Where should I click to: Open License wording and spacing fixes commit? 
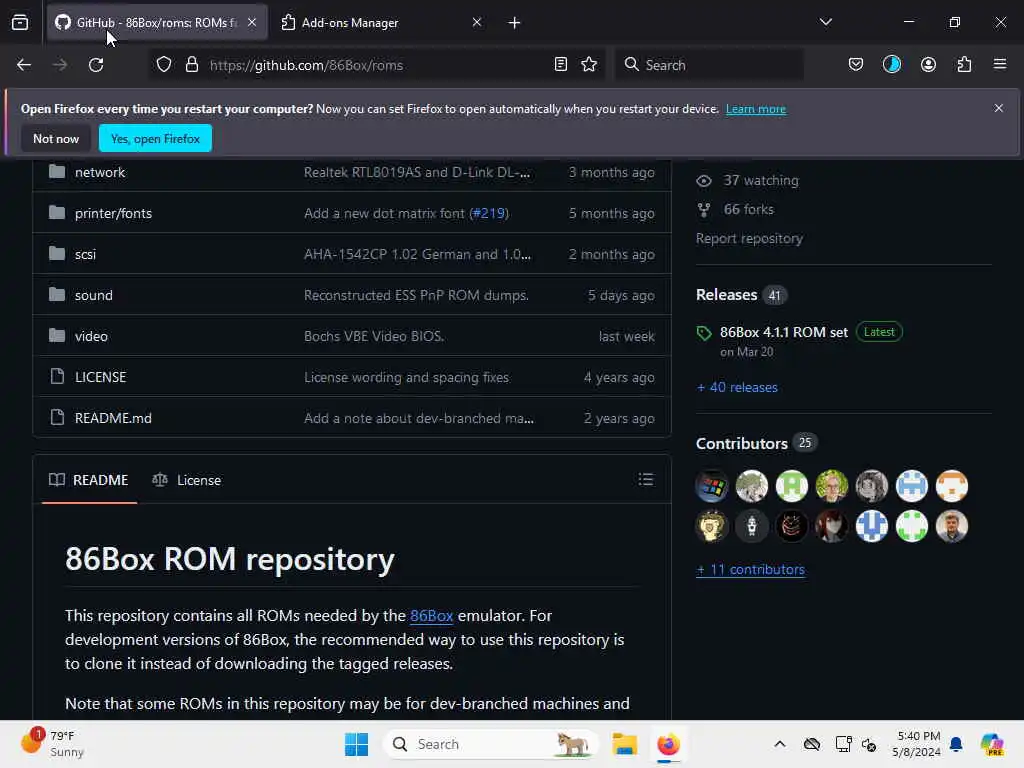[406, 377]
